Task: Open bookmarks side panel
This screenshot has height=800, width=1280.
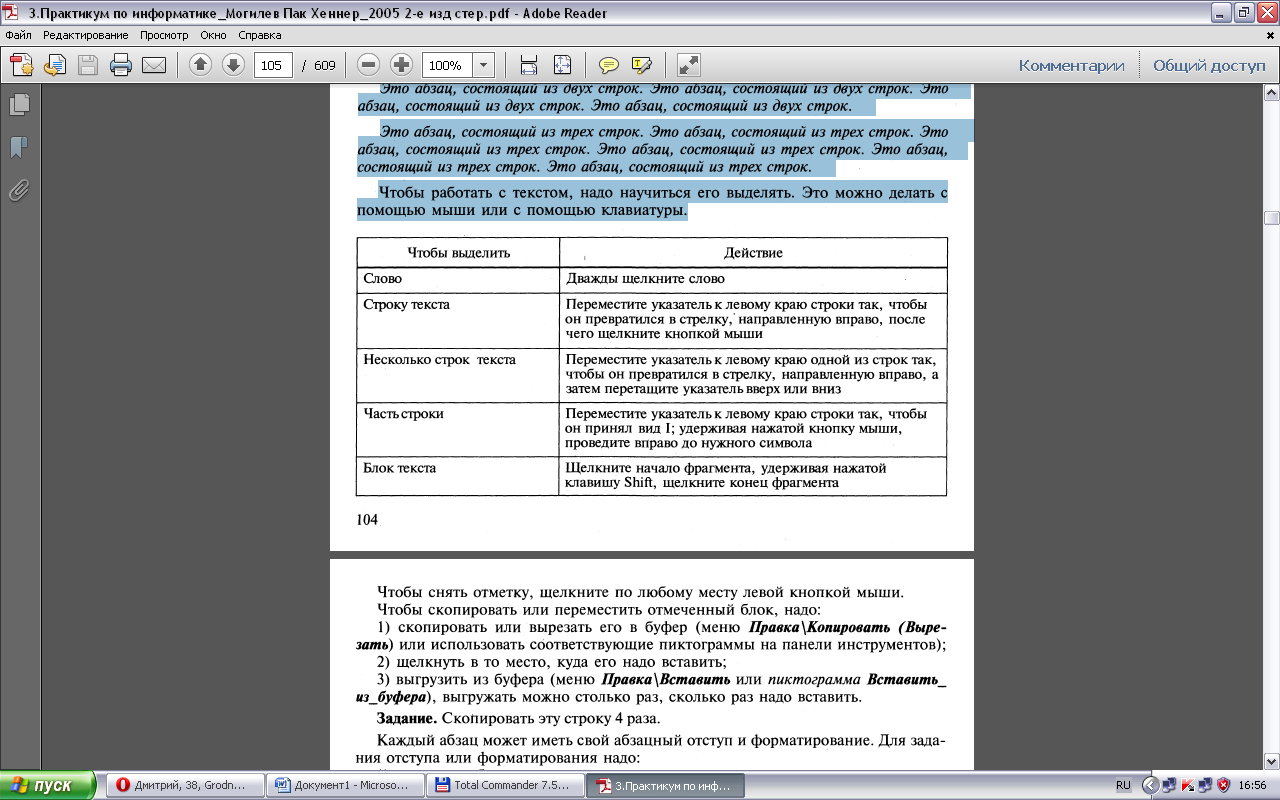Action: tap(19, 148)
